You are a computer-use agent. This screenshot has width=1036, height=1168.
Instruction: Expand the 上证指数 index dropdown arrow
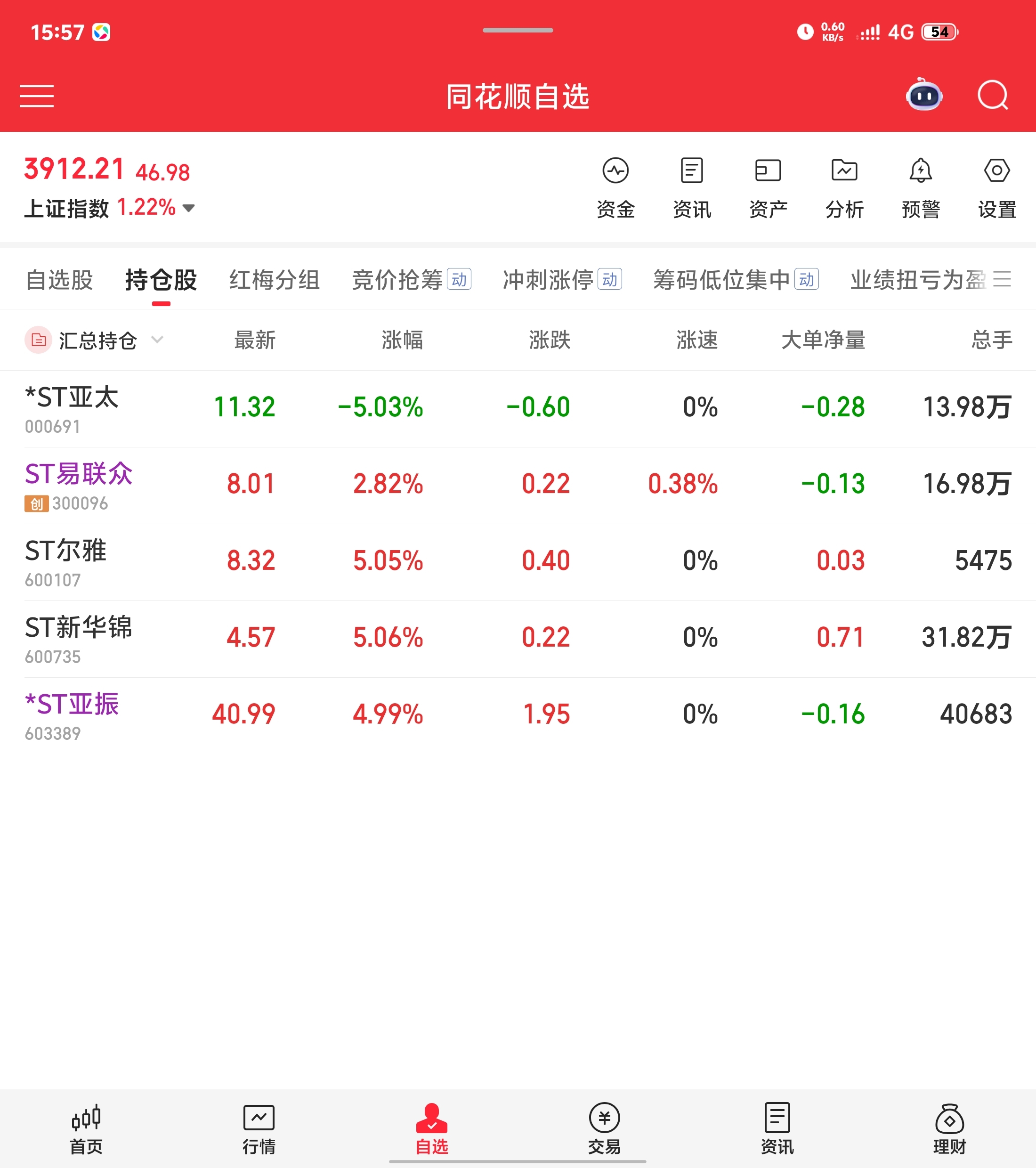click(188, 208)
